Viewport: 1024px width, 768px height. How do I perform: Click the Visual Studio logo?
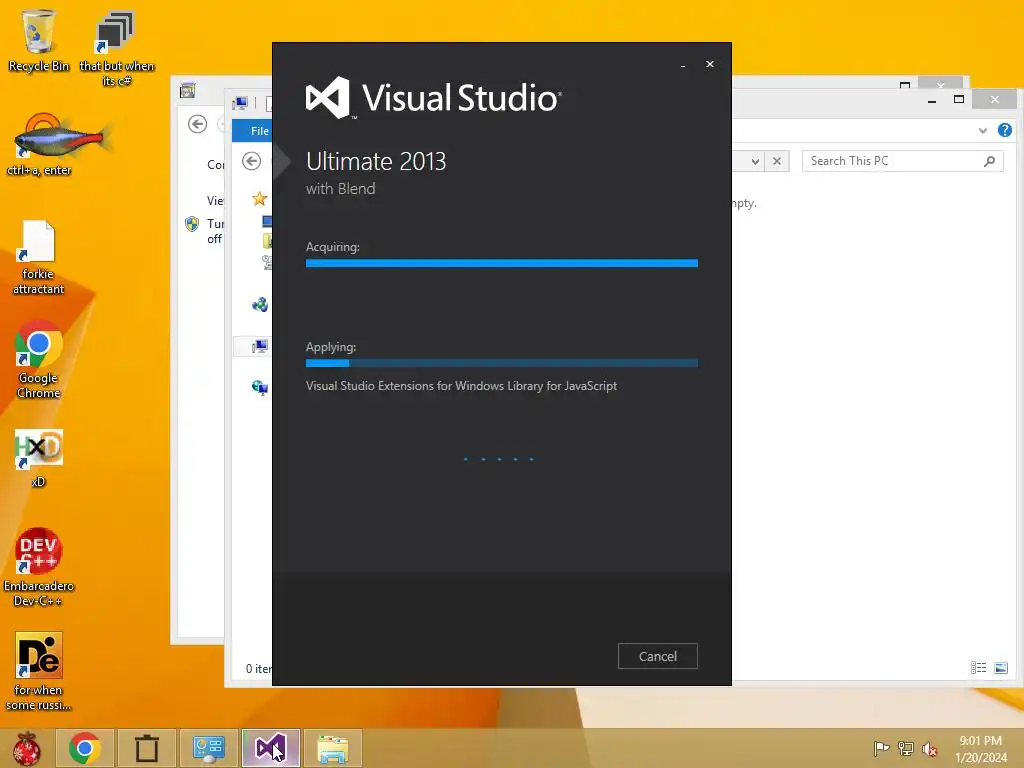(434, 98)
